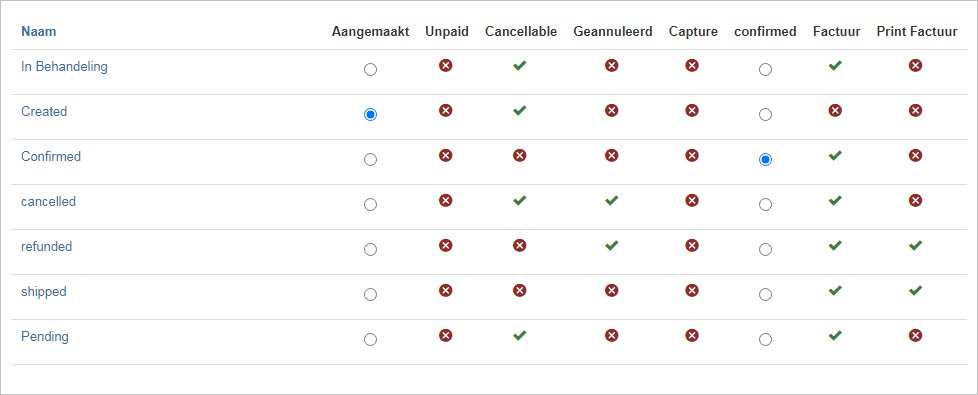The image size is (978, 395).
Task: Toggle the Factuur checkmark in the Pending row
Action: tap(835, 335)
